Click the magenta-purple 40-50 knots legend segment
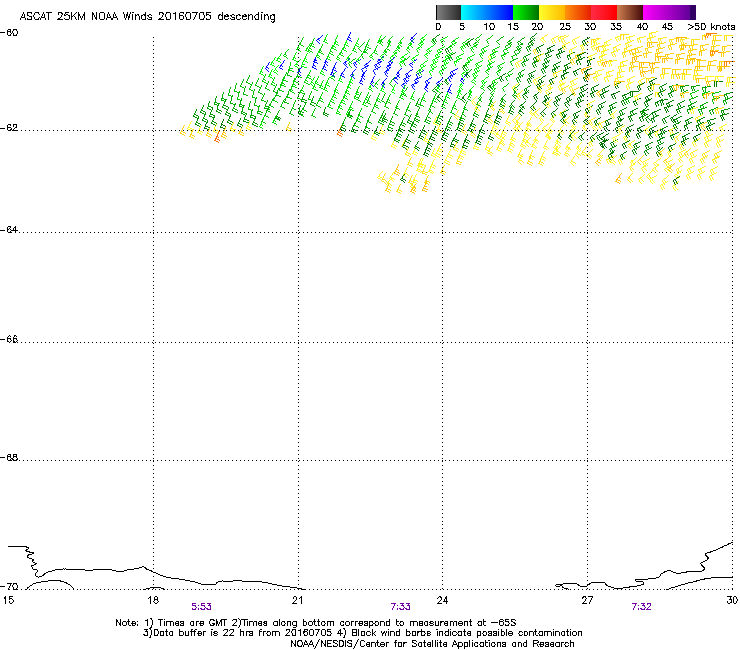Screen dimensions: 740x650 [x=669, y=12]
